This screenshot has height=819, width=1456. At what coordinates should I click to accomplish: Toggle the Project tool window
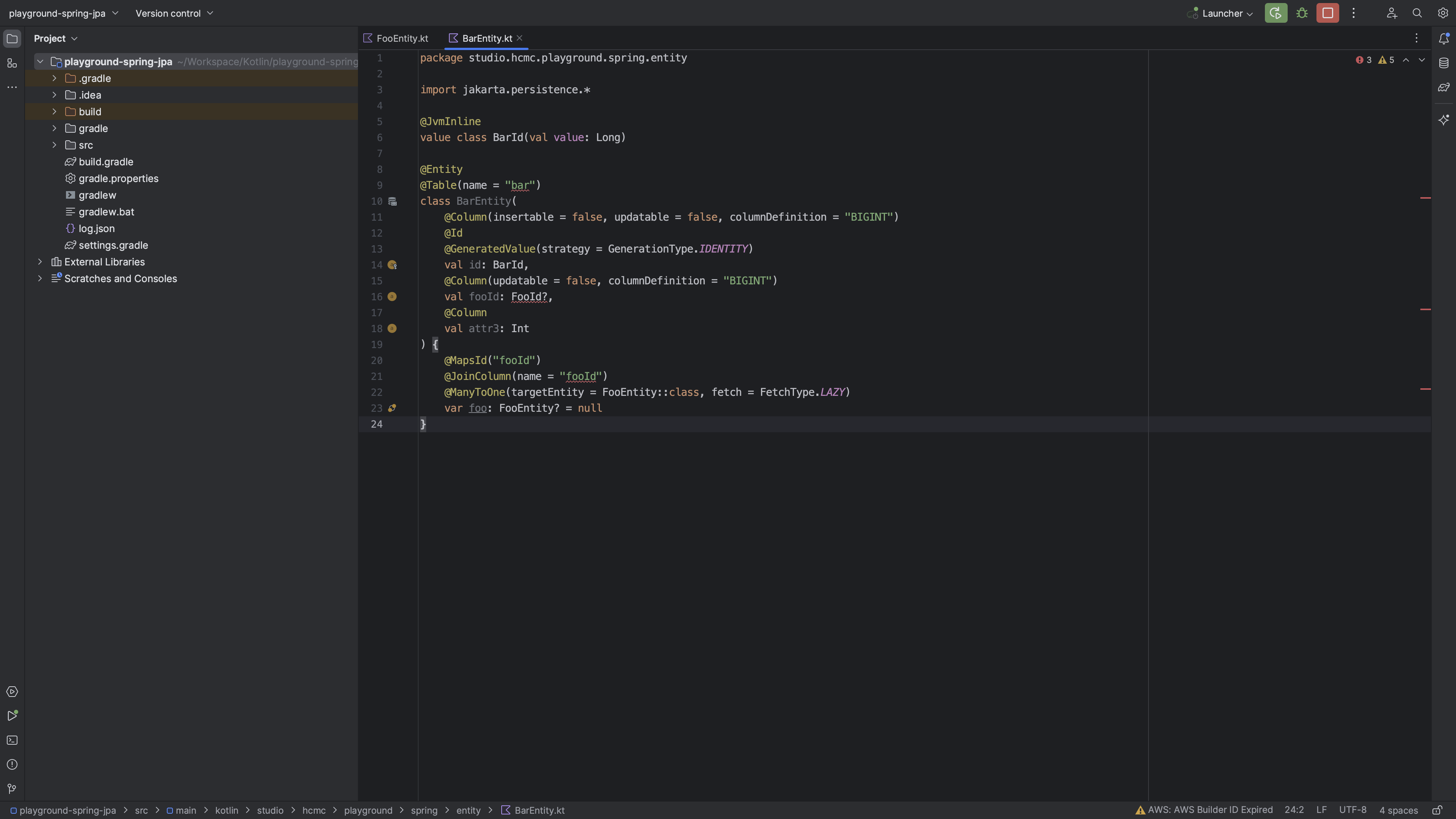pyautogui.click(x=12, y=38)
